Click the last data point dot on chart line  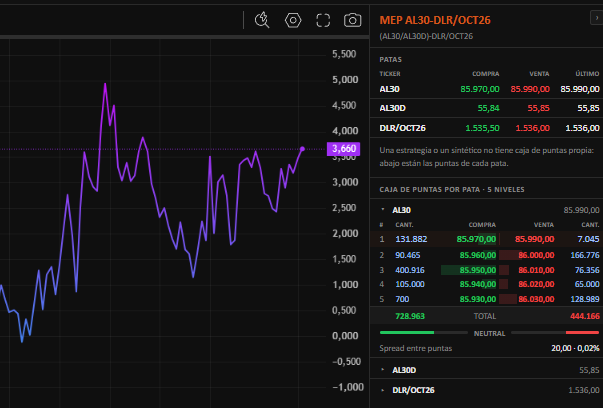302,149
